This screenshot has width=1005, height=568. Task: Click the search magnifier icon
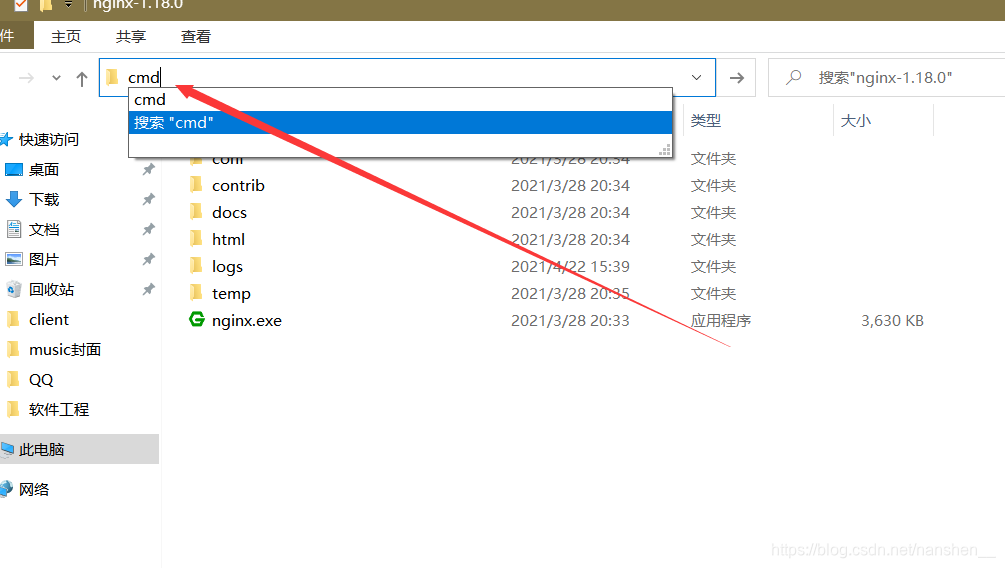[793, 78]
